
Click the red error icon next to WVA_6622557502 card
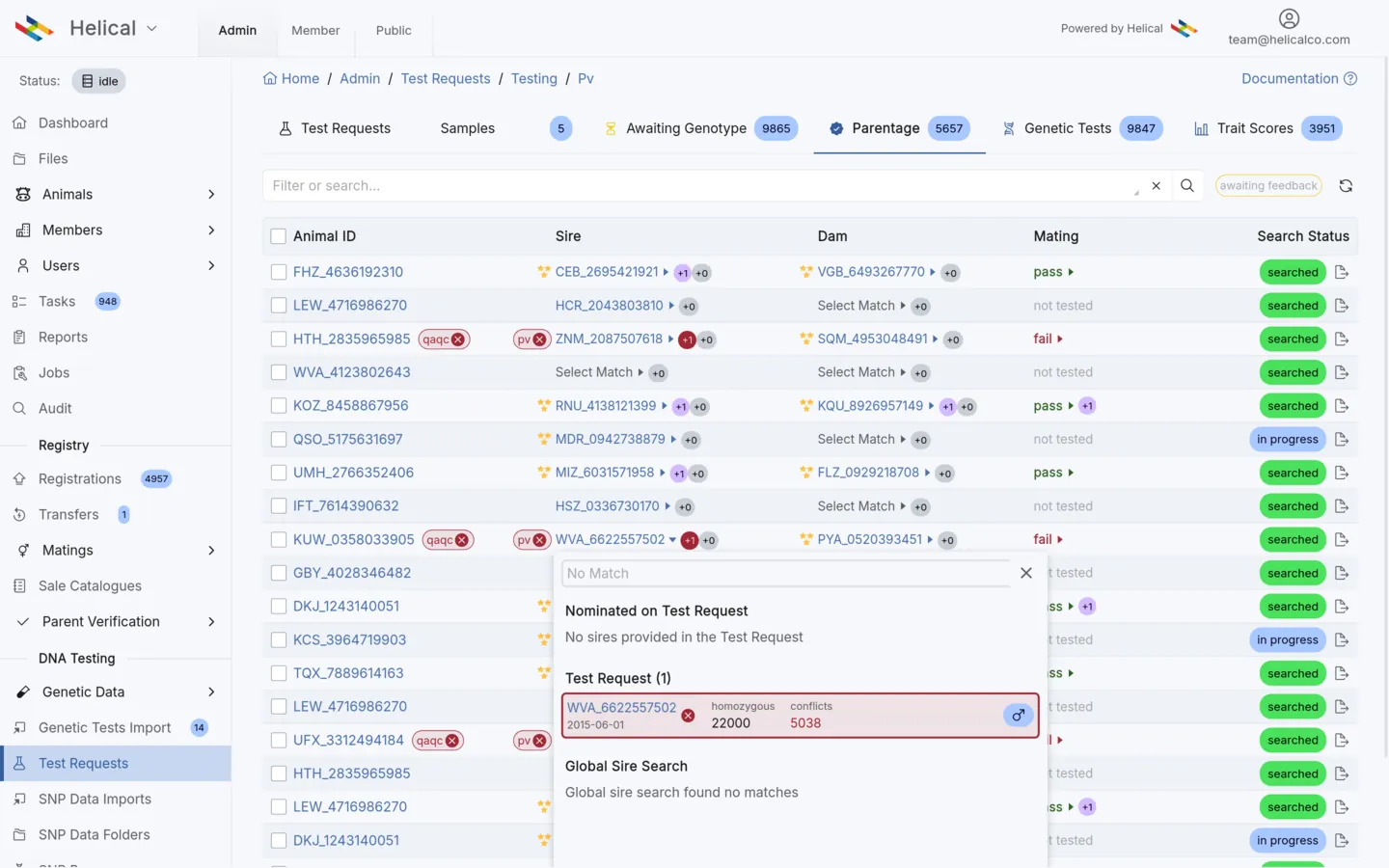[688, 716]
